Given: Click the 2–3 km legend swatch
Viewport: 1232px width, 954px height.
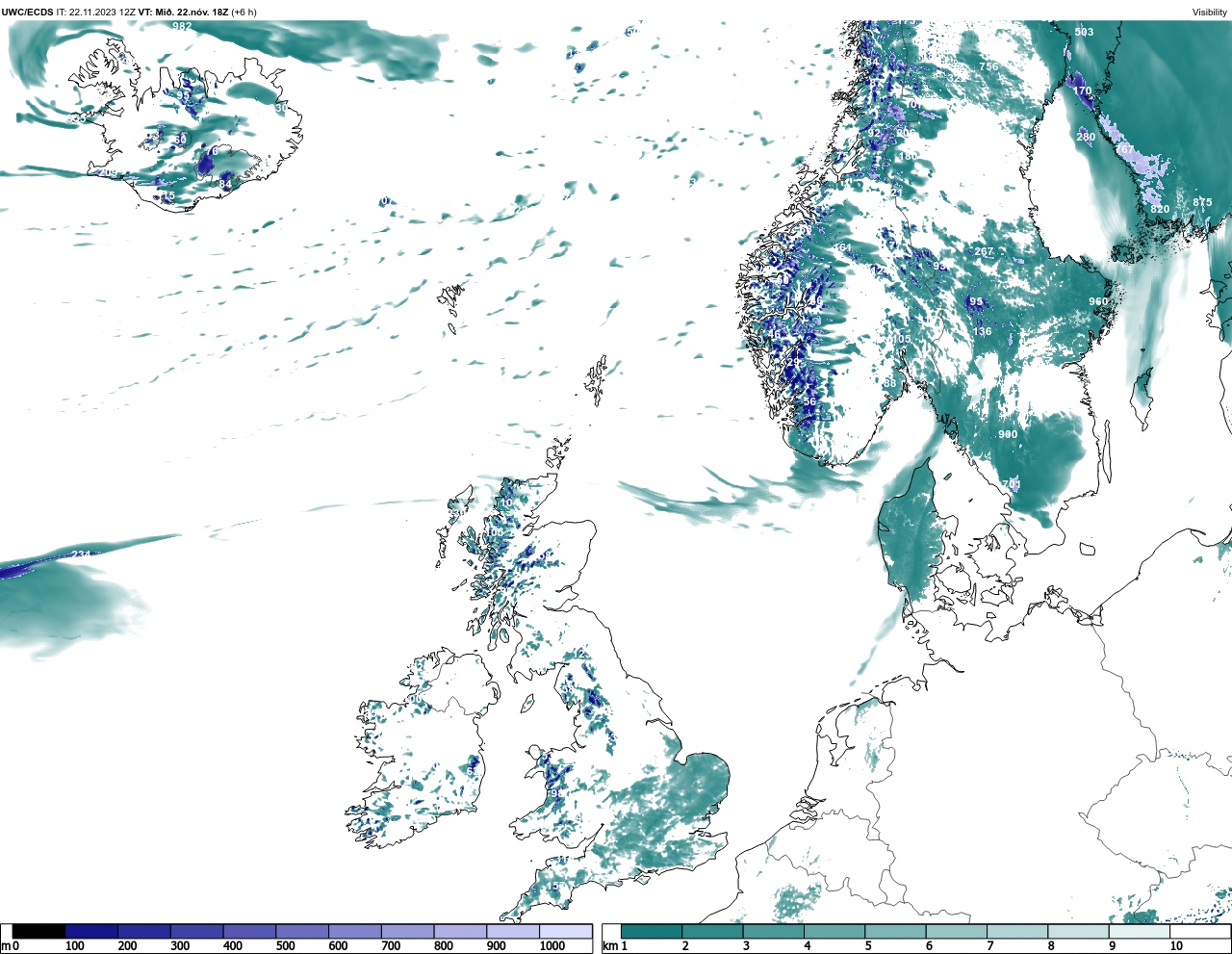Looking at the screenshot, I should (712, 932).
